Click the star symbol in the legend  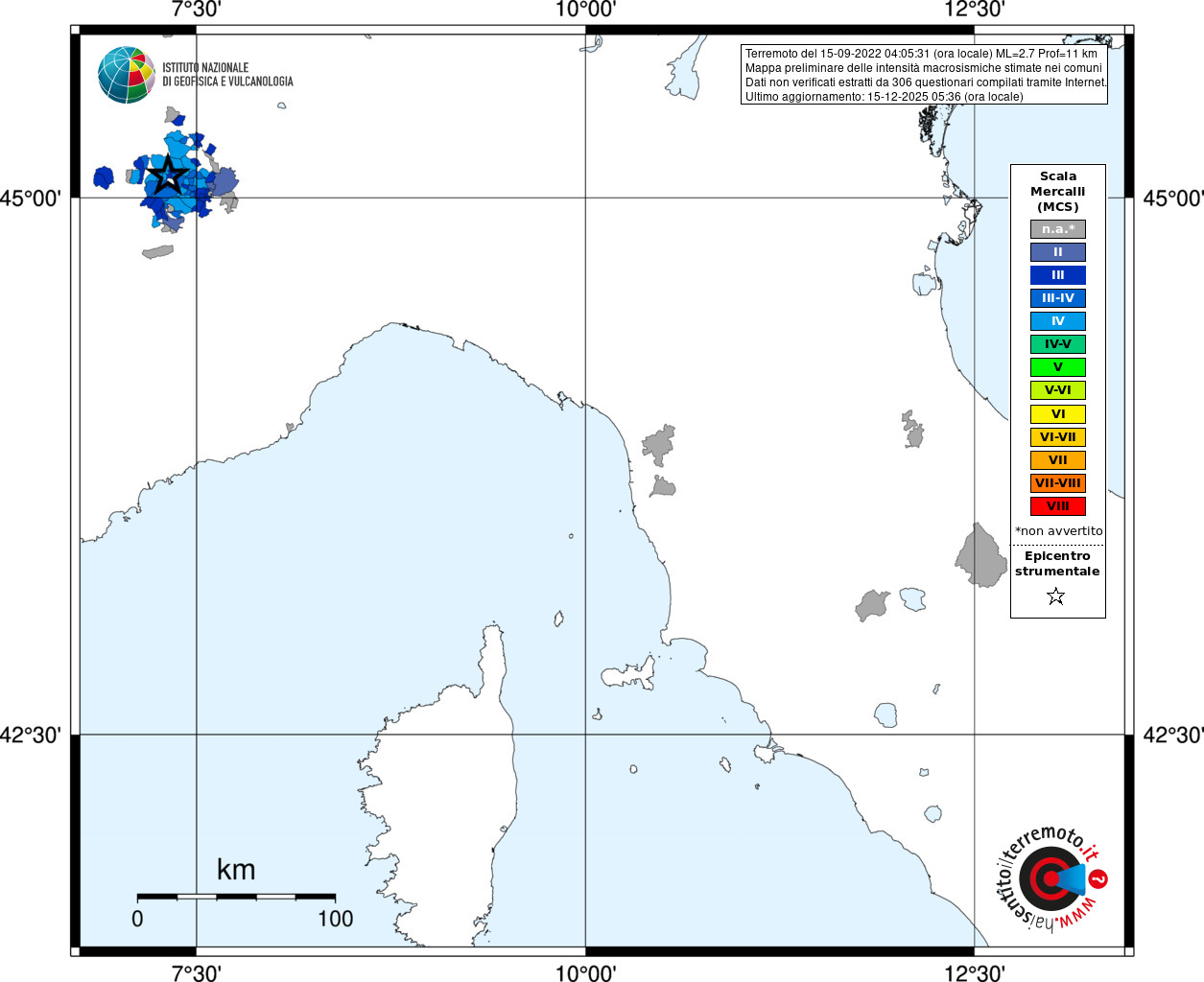[x=1056, y=596]
